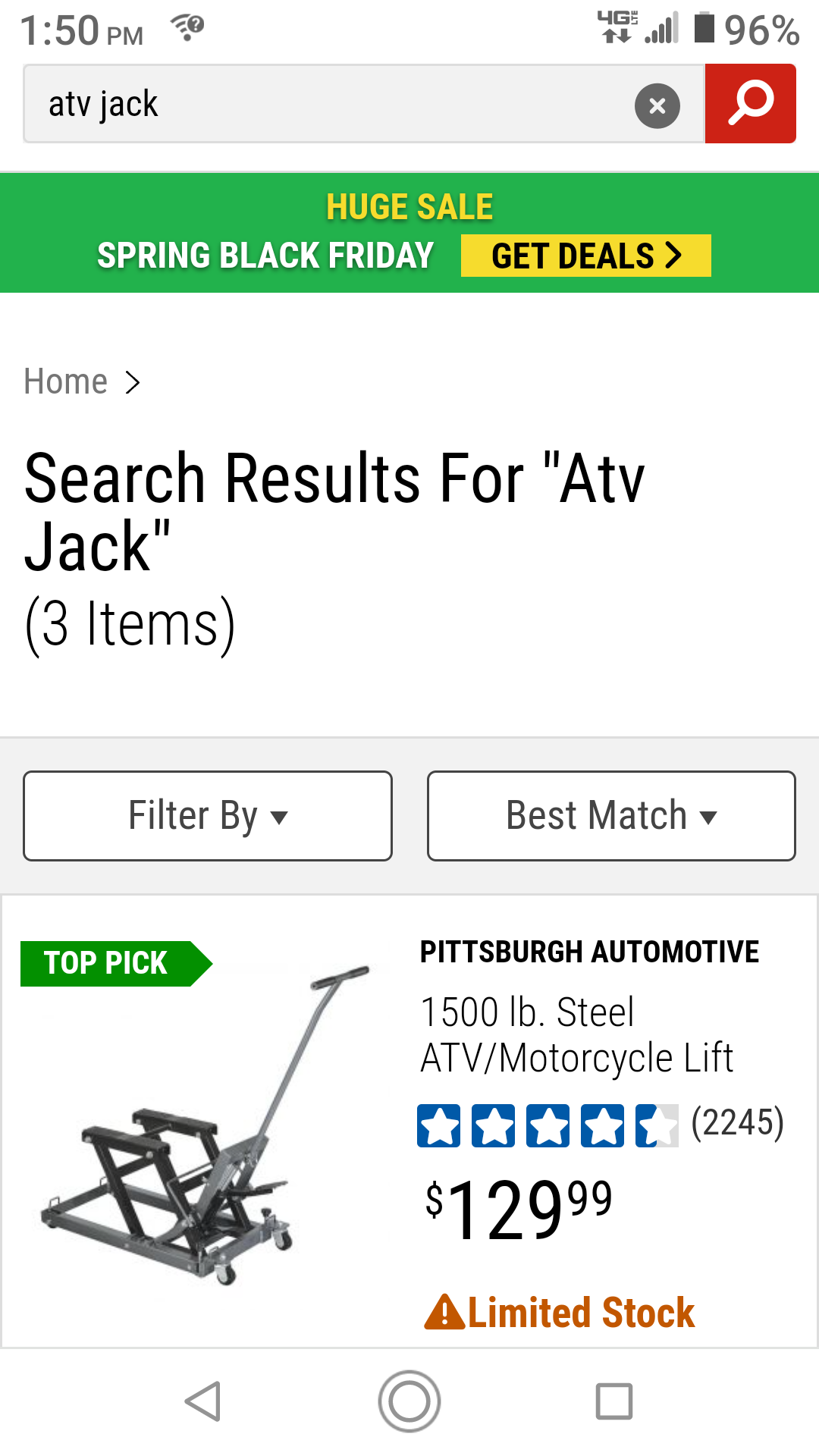
Task: Tap the red search magnifier button
Action: [x=750, y=104]
